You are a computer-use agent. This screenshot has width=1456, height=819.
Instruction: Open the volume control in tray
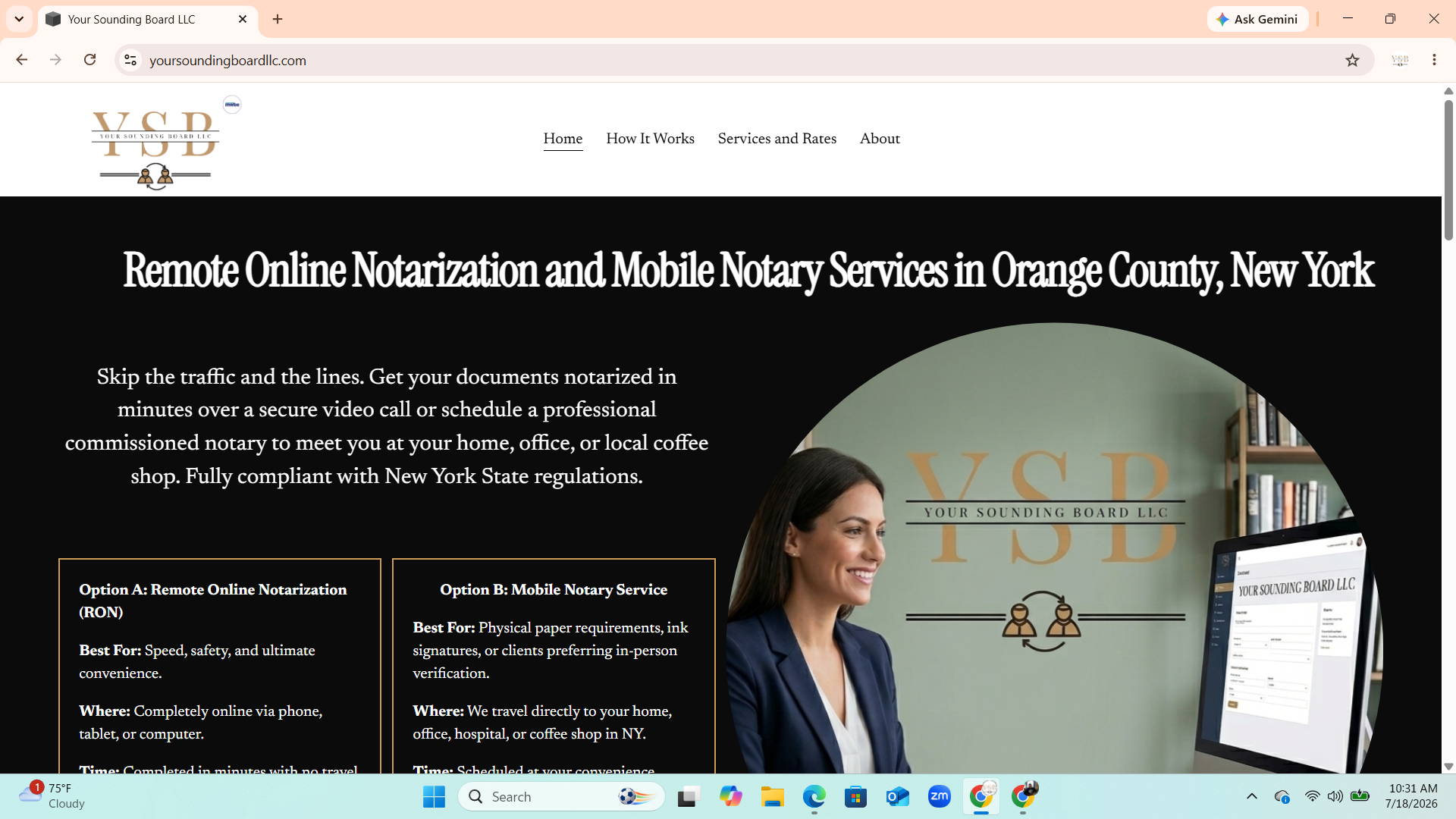(1335, 796)
